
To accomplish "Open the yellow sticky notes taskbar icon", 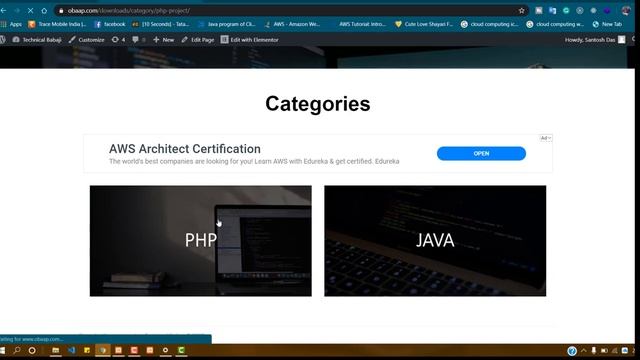I will (x=87, y=350).
